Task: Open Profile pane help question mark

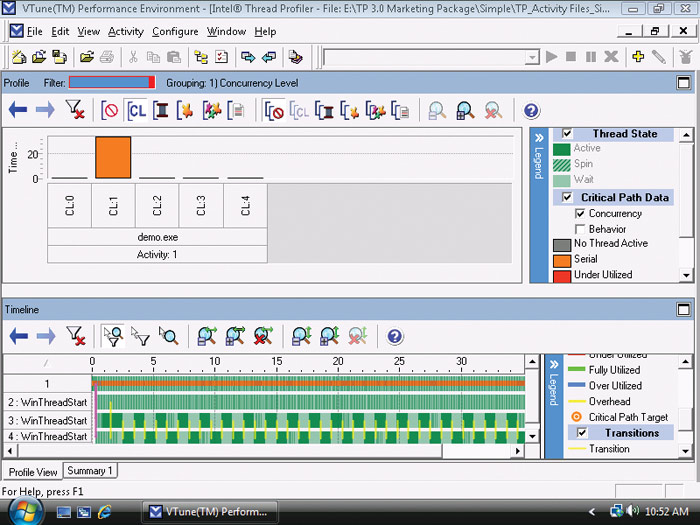Action: pyautogui.click(x=531, y=110)
